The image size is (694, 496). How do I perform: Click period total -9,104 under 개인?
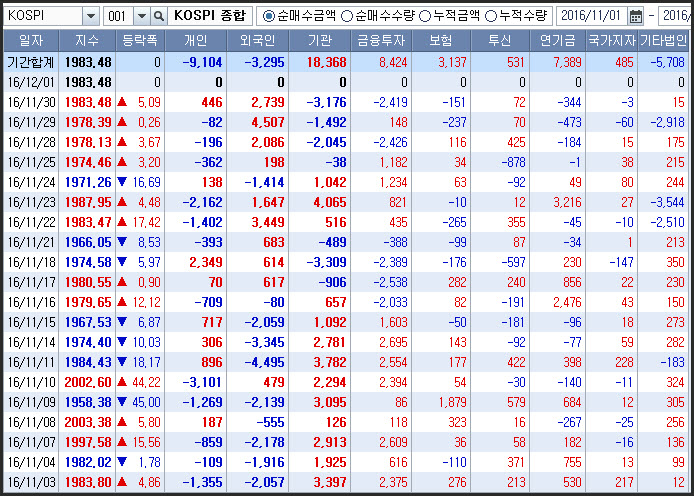(x=203, y=62)
